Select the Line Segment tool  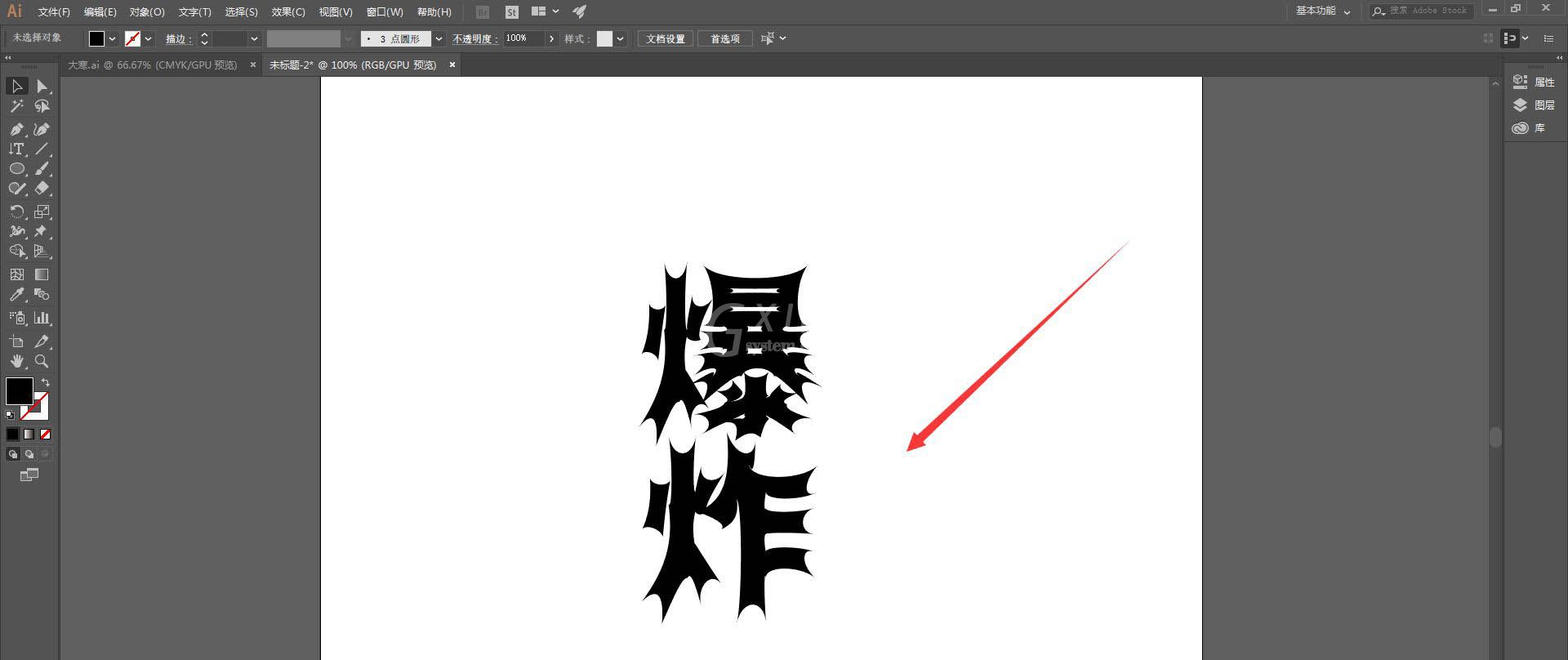point(42,149)
